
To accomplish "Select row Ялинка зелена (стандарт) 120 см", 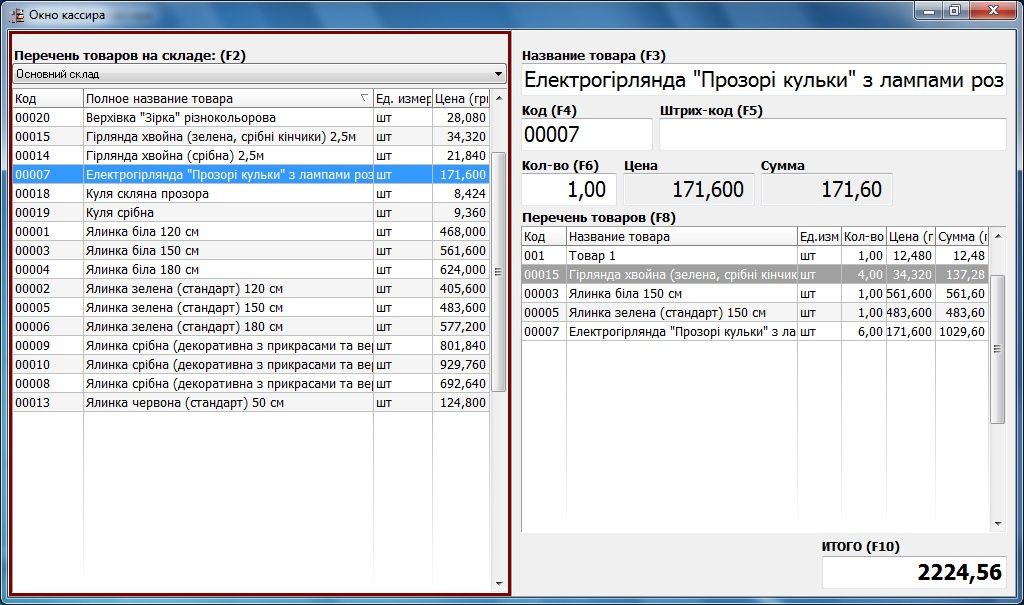I will click(x=251, y=288).
